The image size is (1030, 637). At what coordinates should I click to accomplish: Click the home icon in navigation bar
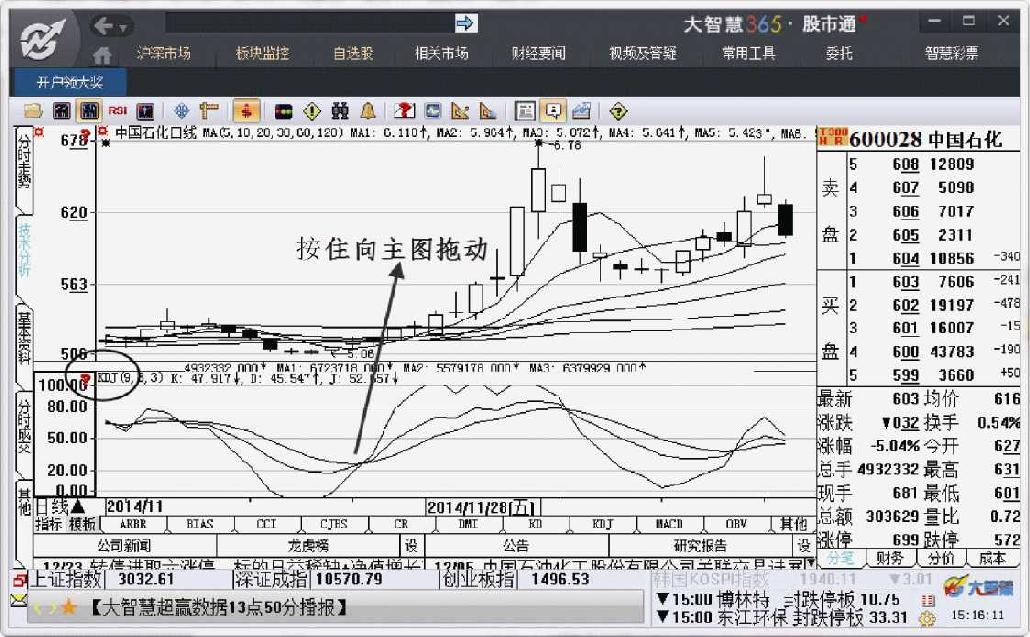point(102,54)
